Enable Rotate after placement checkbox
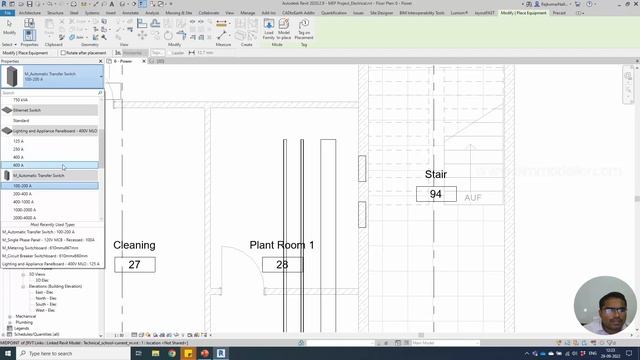 pos(63,53)
